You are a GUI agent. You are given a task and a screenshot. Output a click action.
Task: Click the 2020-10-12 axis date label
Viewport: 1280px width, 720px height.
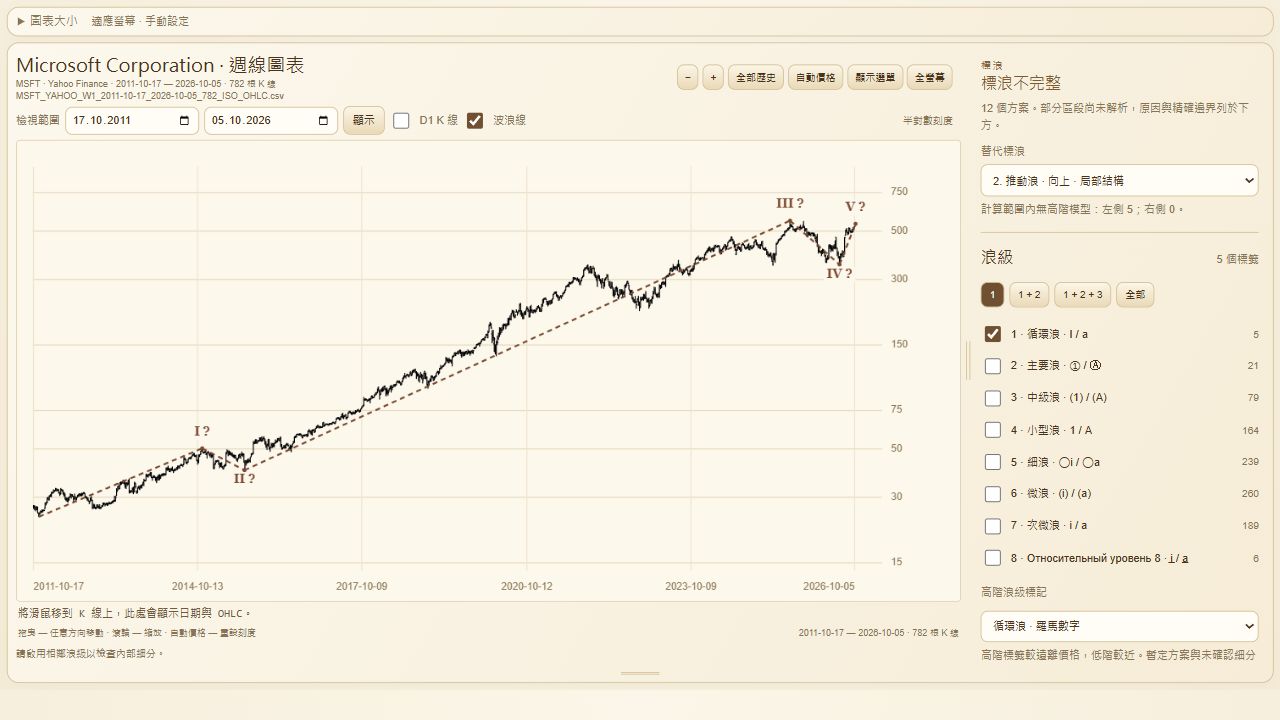526,586
